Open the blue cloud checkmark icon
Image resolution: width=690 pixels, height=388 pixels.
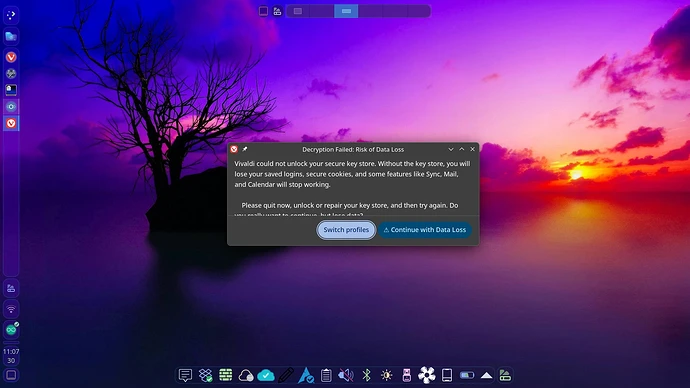point(266,375)
